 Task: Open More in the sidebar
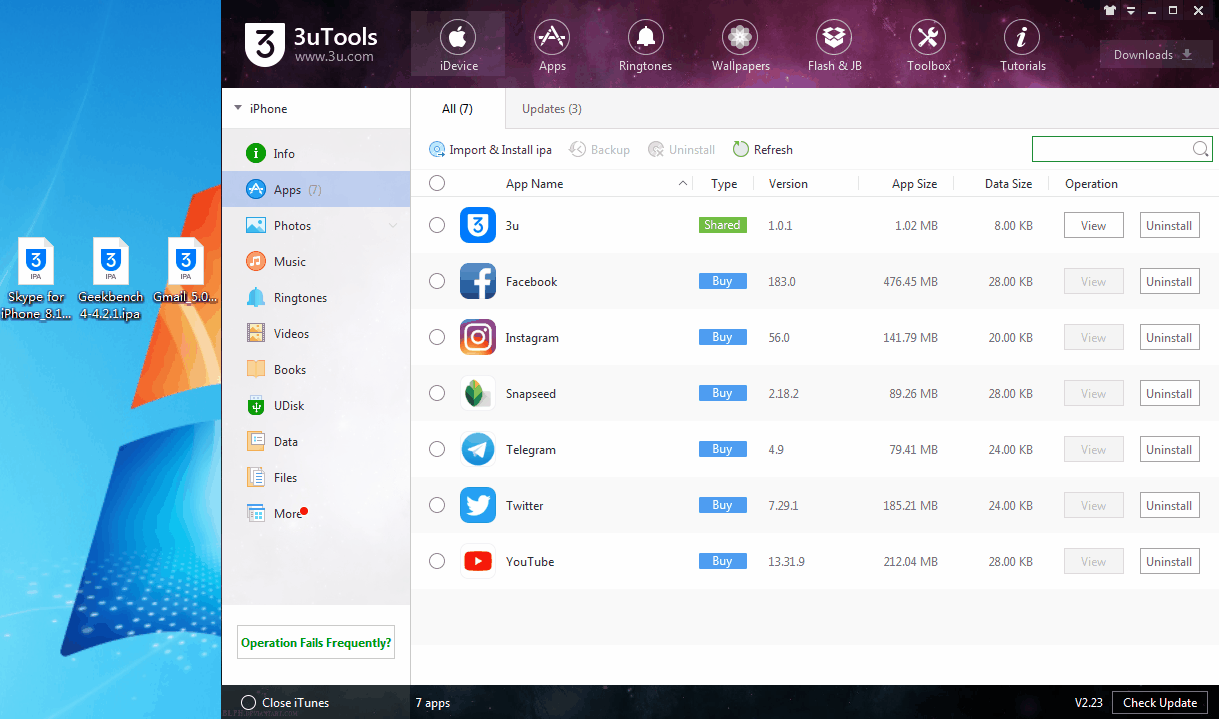coord(316,514)
